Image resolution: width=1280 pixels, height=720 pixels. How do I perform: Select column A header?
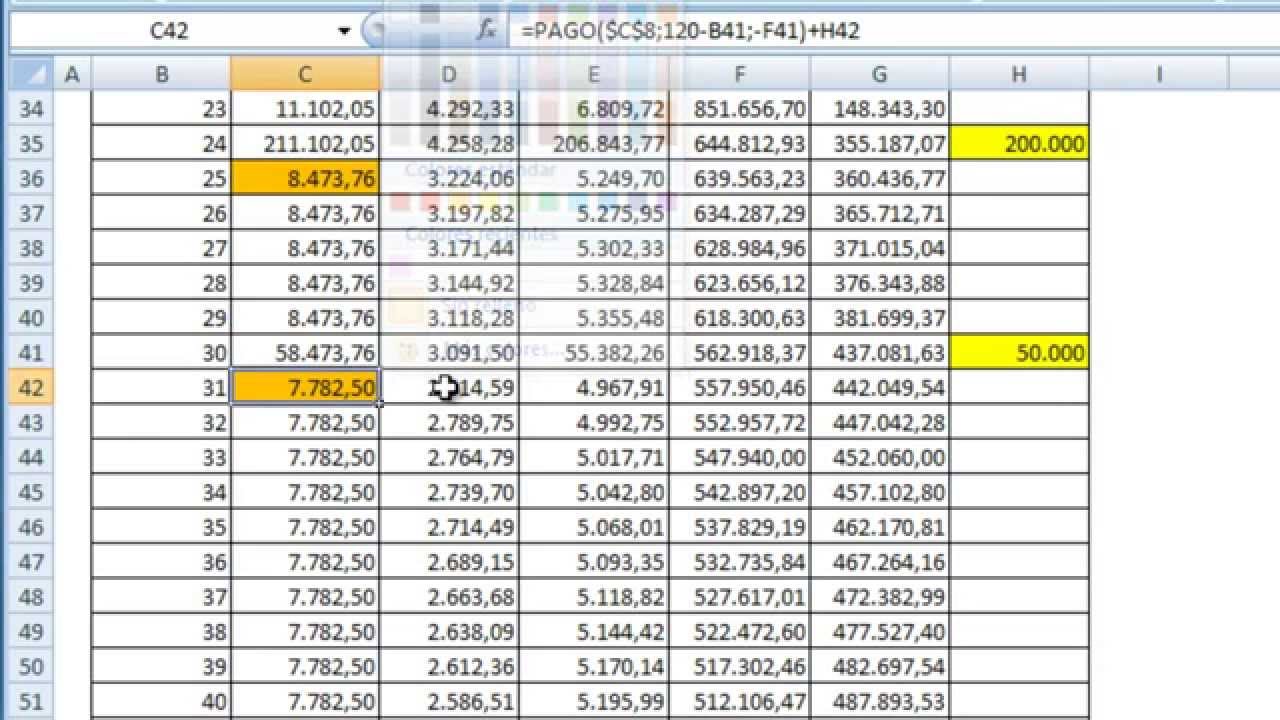coord(72,74)
